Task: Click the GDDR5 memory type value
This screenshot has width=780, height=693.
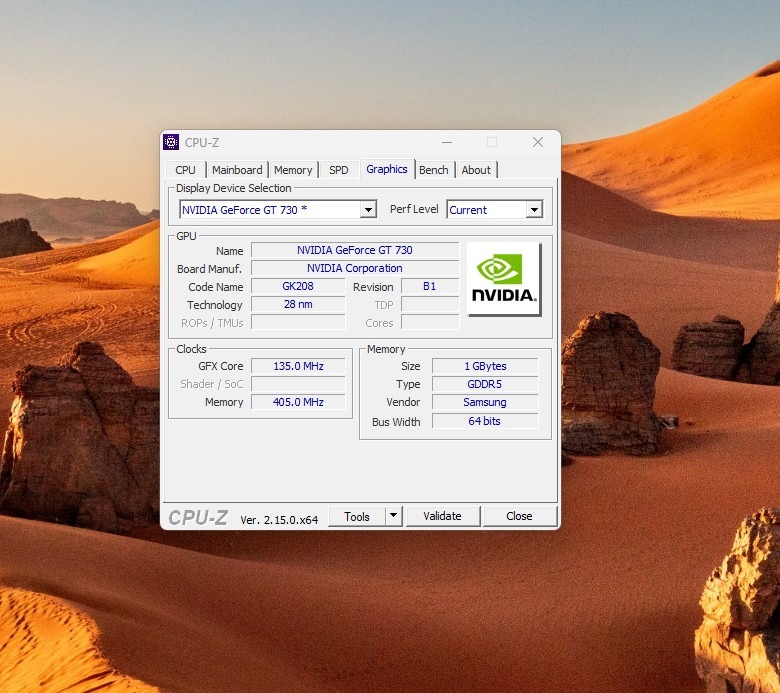Action: coord(485,384)
